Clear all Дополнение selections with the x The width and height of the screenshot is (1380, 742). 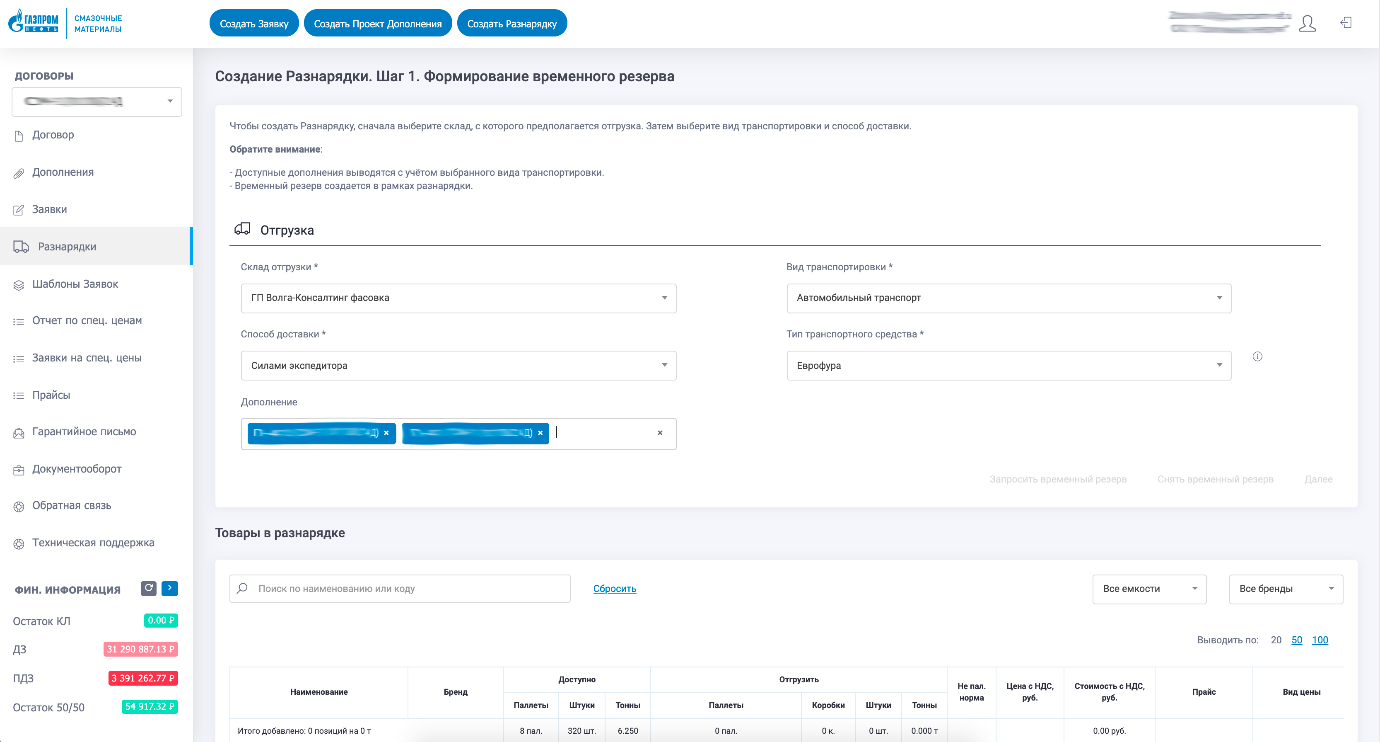pyautogui.click(x=660, y=433)
